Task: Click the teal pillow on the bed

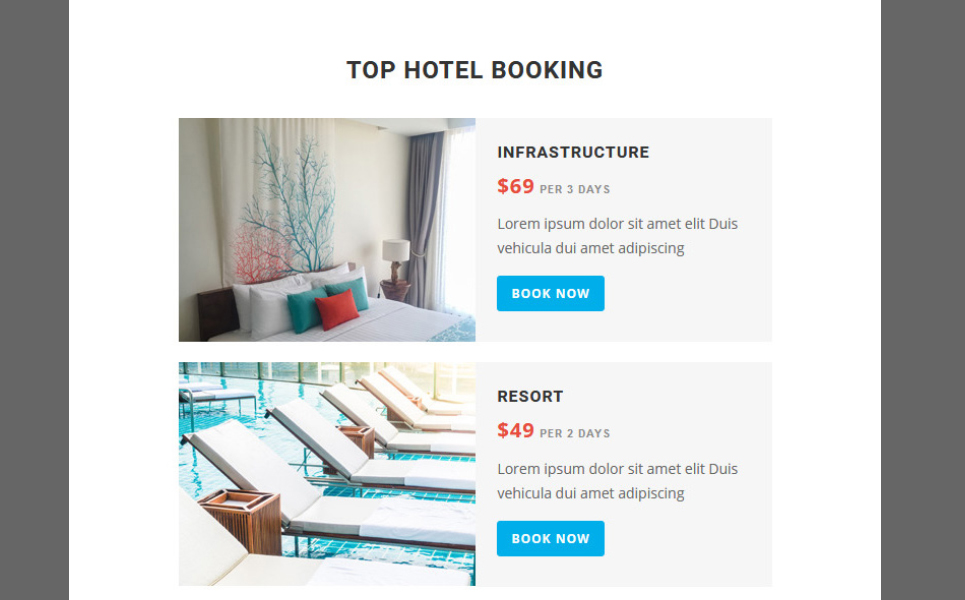Action: [306, 310]
